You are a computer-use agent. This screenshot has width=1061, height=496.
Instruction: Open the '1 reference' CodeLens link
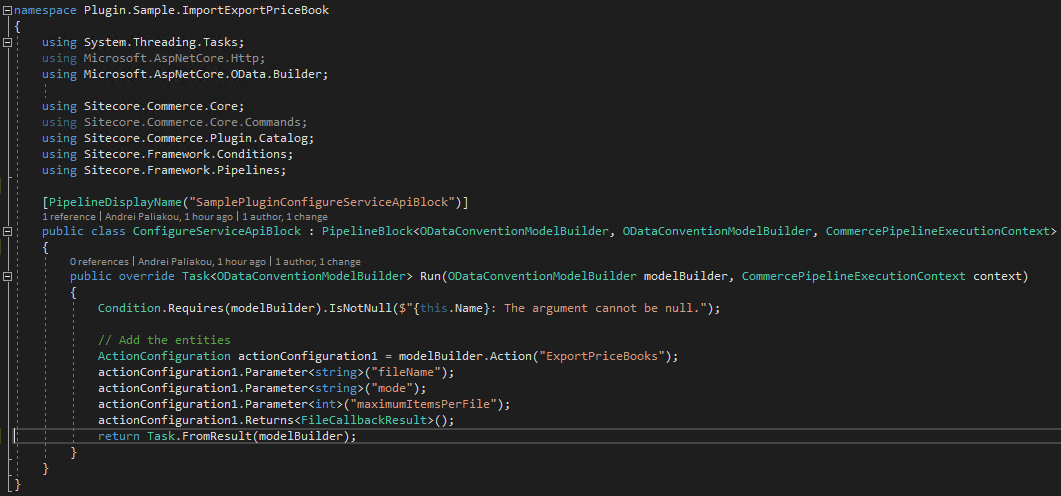(x=68, y=217)
